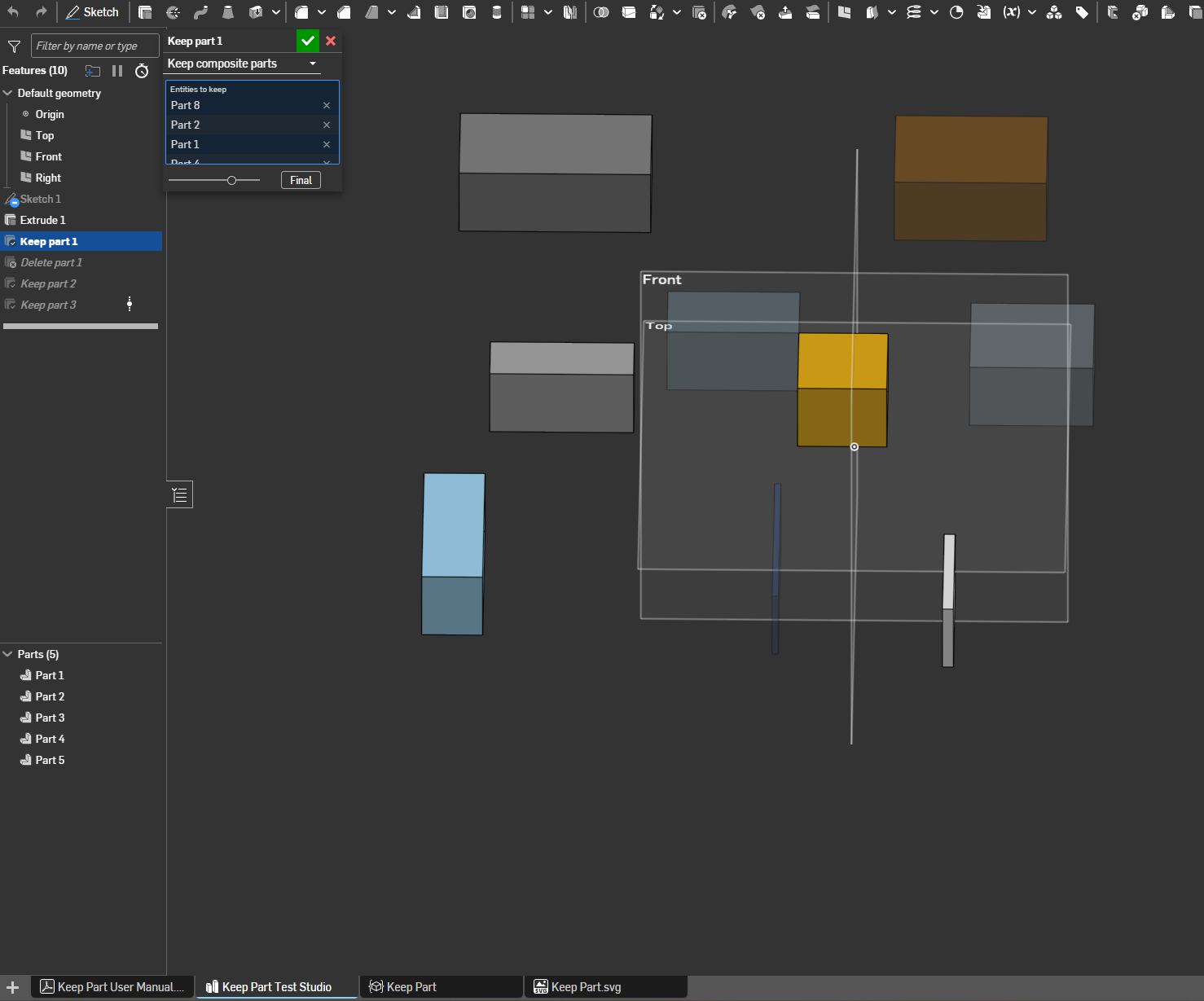Select the Shell tool

click(442, 12)
